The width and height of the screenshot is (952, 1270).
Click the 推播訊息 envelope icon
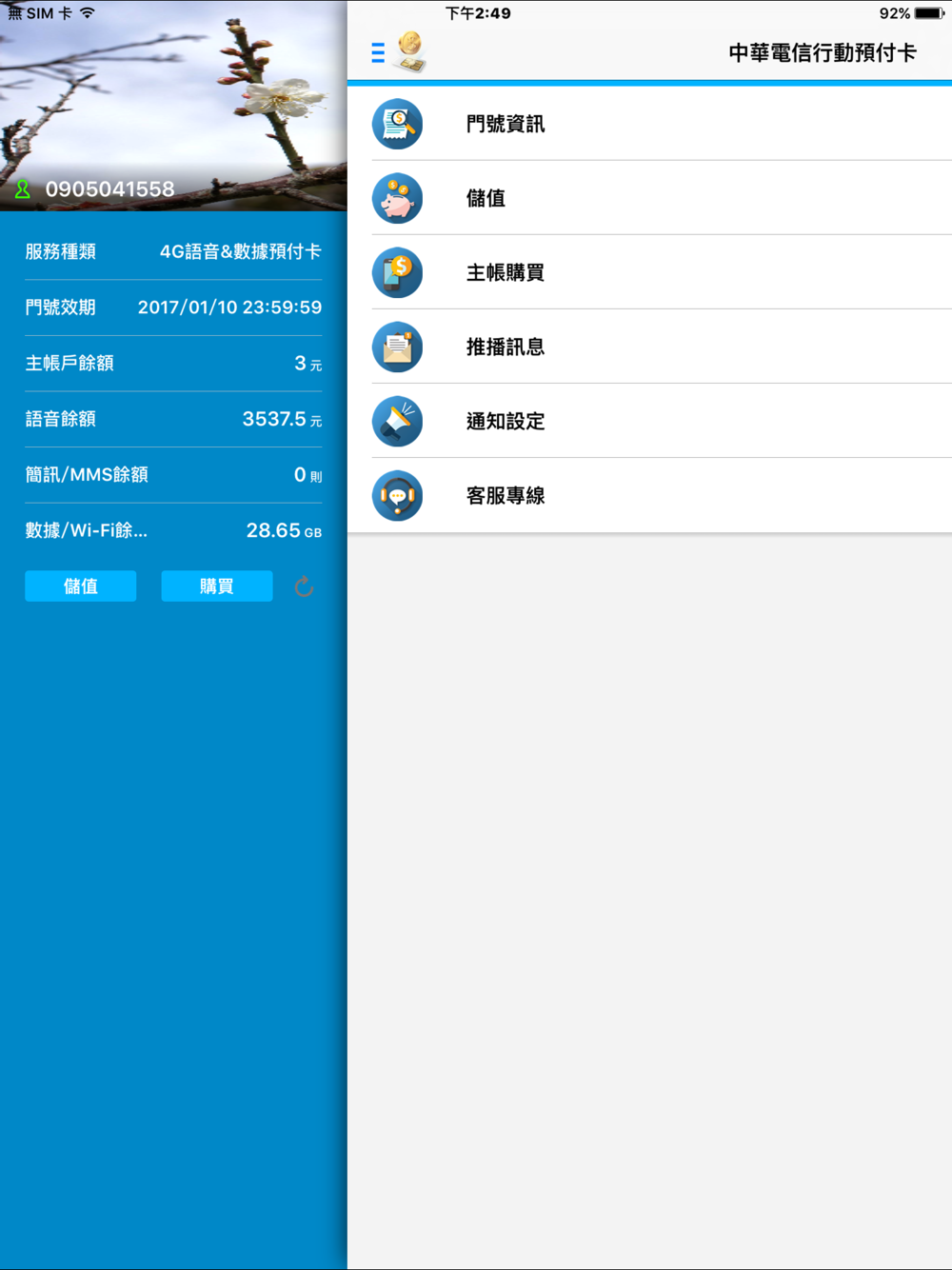[397, 347]
